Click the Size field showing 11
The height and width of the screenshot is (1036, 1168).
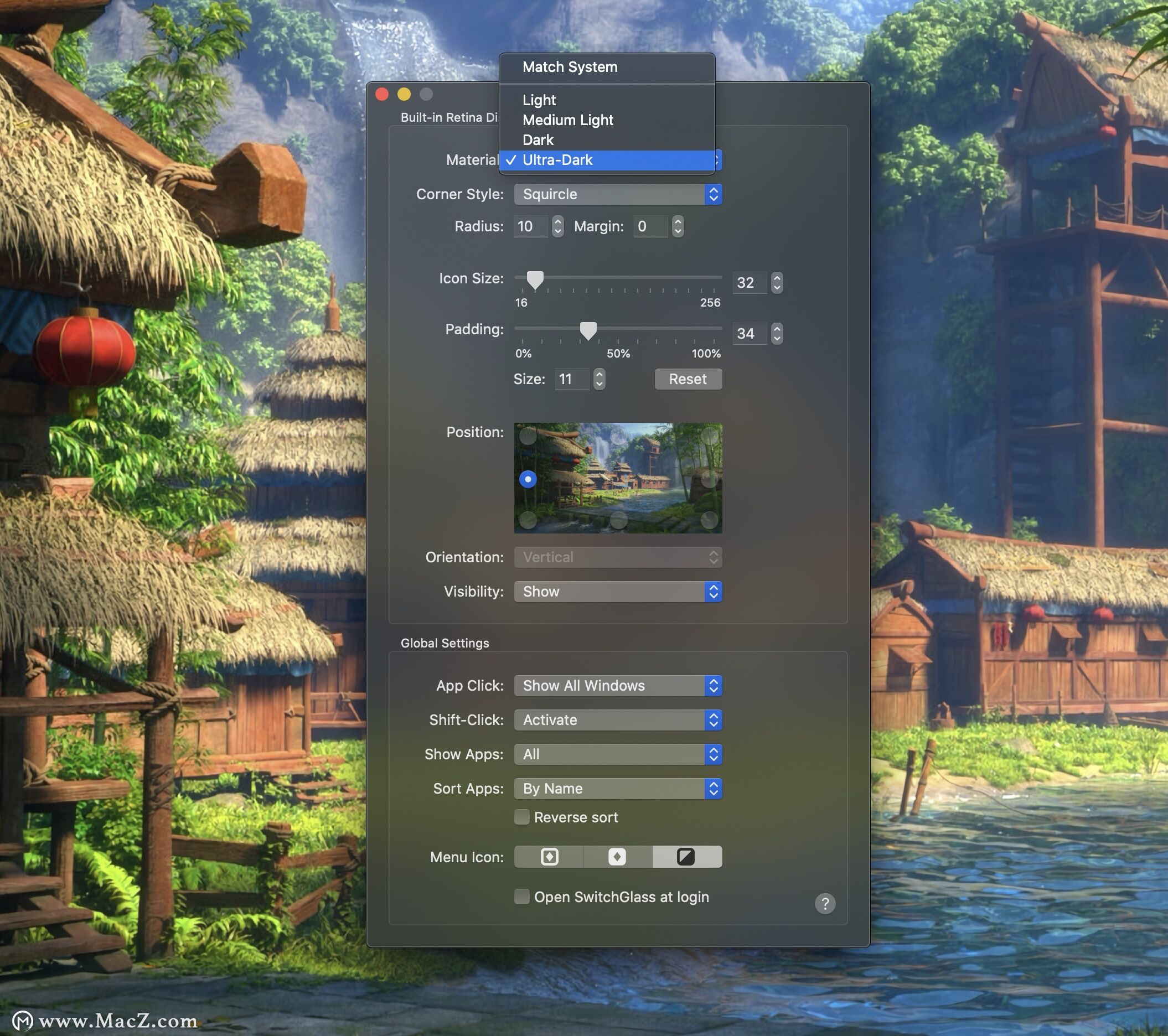572,379
